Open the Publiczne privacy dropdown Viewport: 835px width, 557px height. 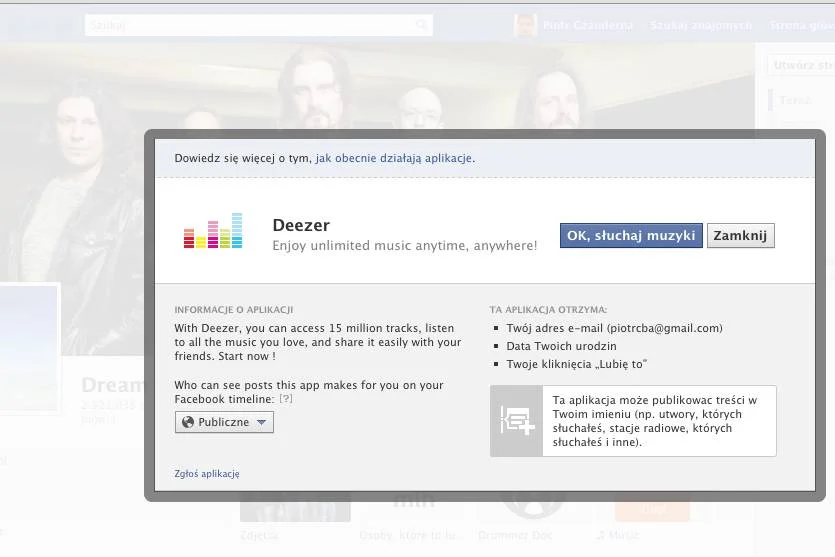click(x=224, y=422)
